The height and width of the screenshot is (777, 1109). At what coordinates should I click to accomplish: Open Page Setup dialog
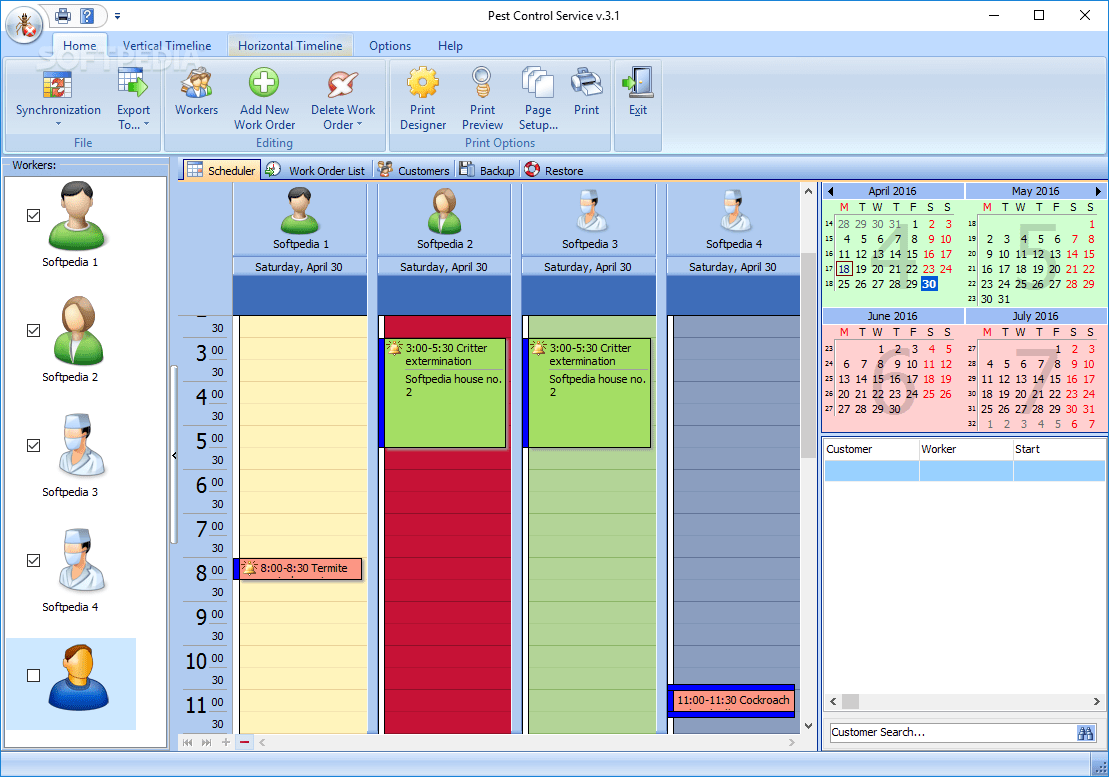(538, 99)
